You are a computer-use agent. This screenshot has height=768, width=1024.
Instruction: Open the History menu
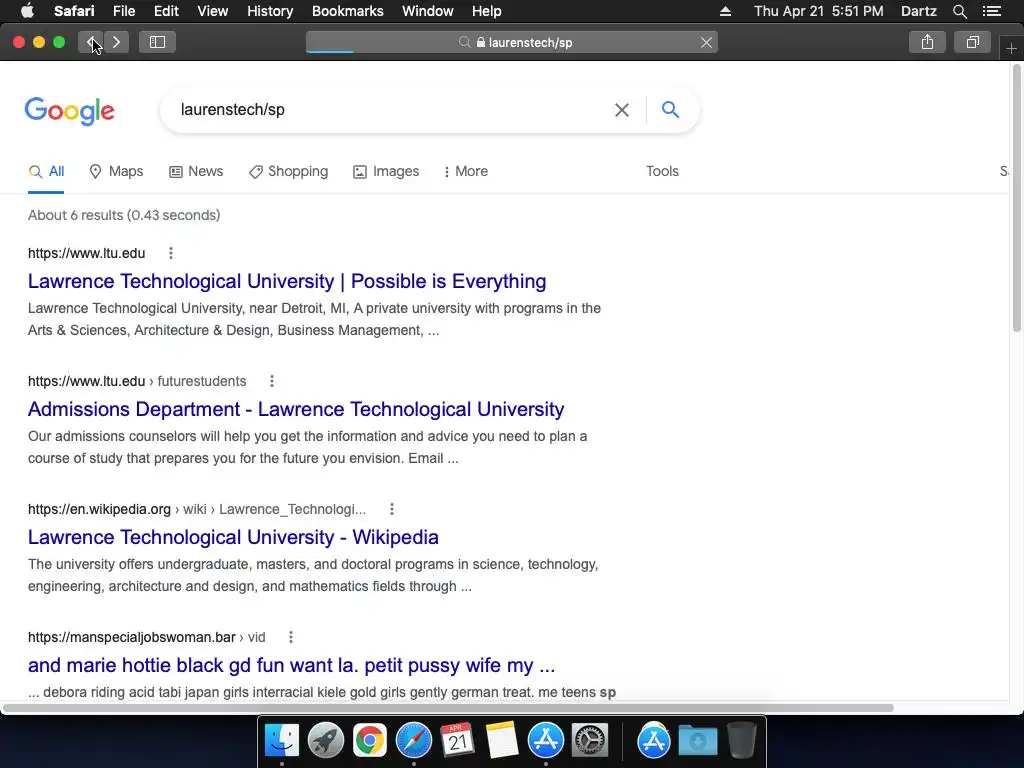[270, 11]
